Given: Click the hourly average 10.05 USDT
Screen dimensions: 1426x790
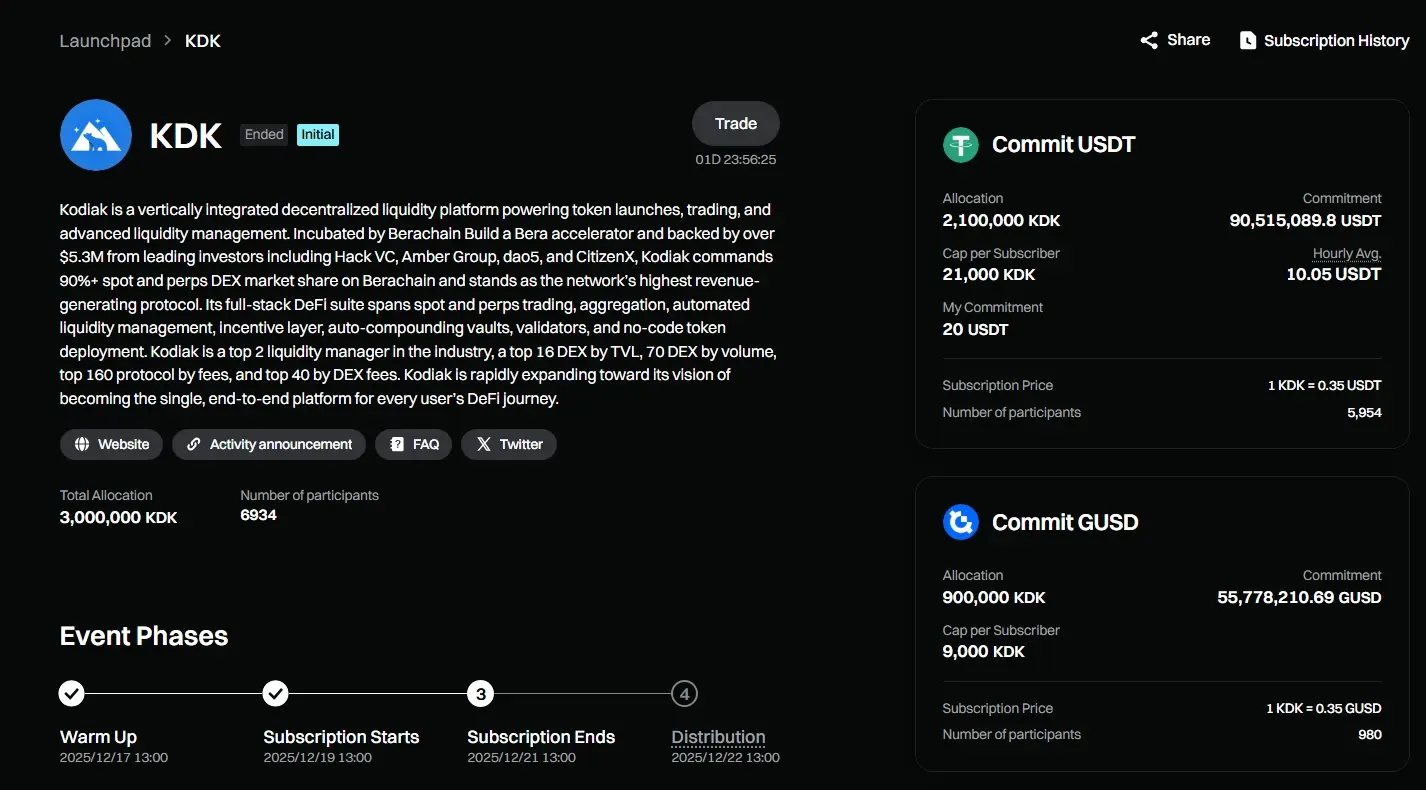Looking at the screenshot, I should (1334, 274).
